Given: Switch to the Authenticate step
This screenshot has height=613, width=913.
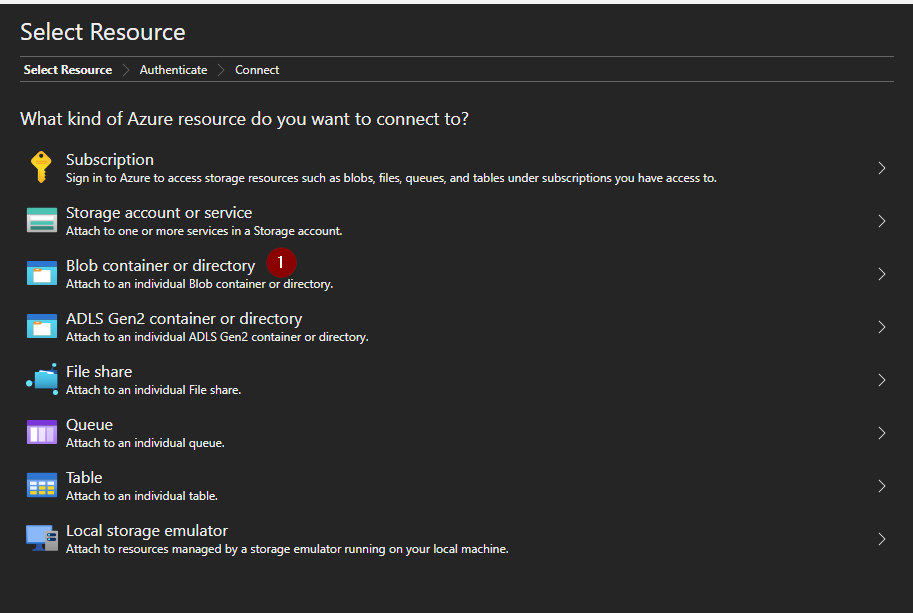Looking at the screenshot, I should pyautogui.click(x=172, y=69).
